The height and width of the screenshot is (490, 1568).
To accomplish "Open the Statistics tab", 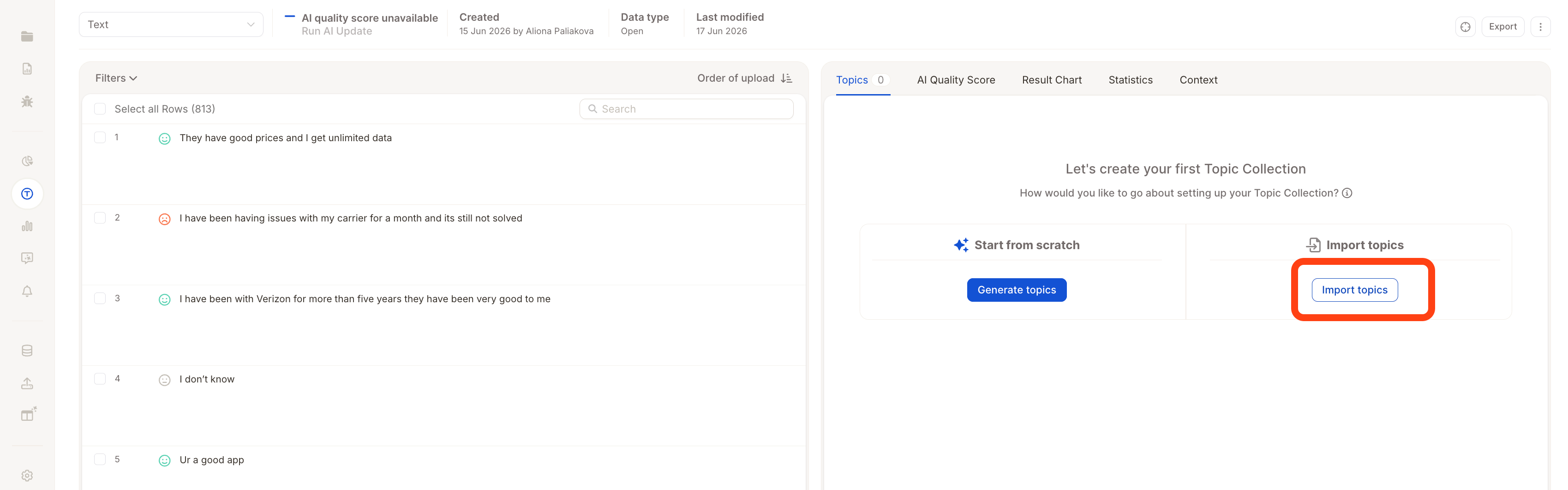I will click(x=1131, y=80).
